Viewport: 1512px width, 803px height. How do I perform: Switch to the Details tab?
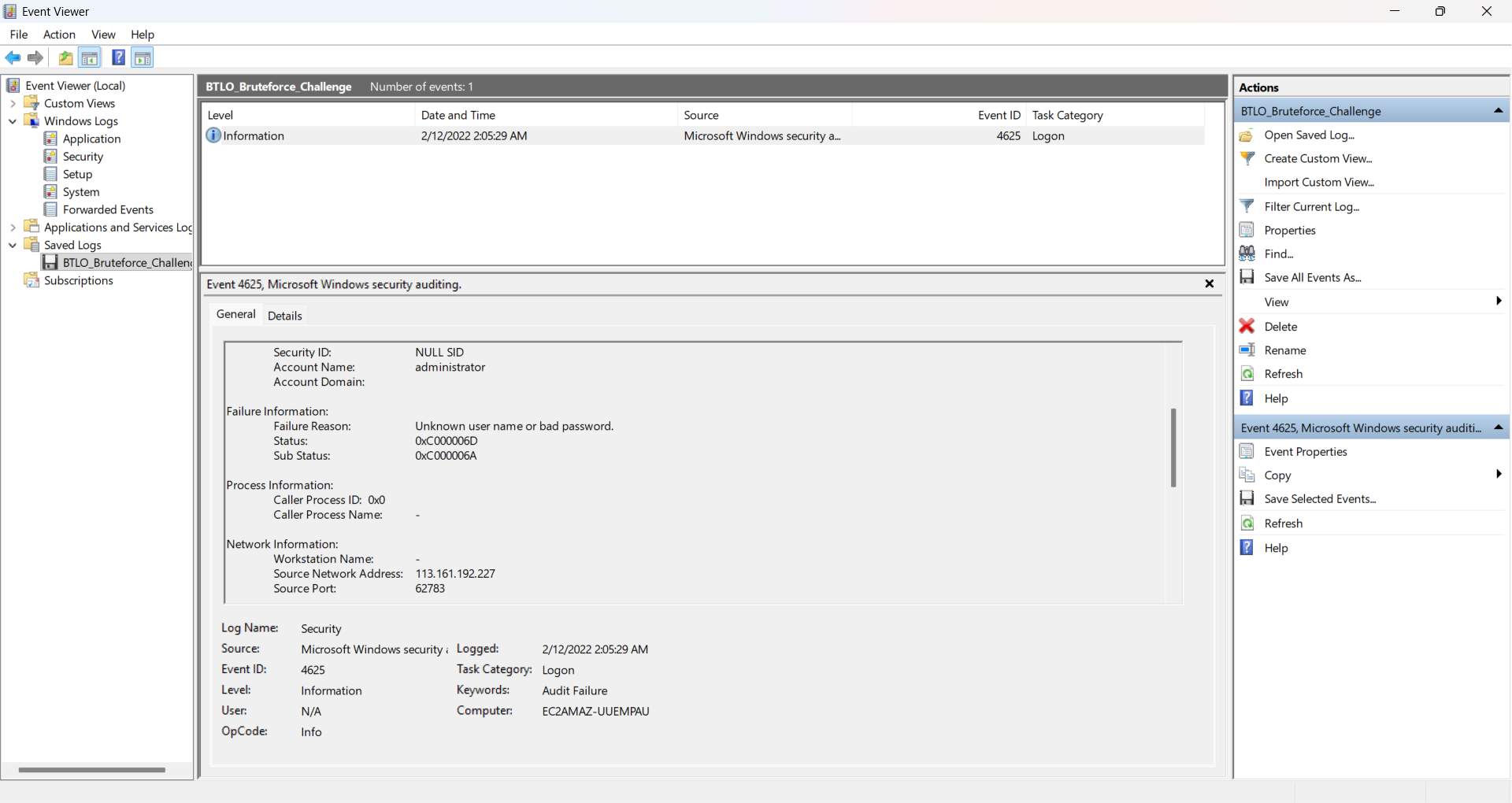(285, 316)
